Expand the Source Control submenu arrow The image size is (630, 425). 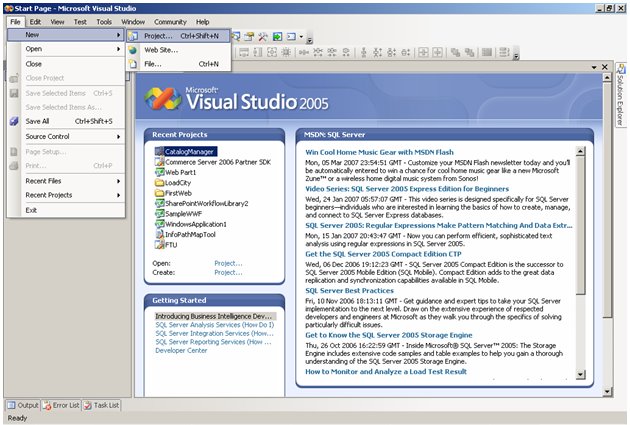coord(119,137)
